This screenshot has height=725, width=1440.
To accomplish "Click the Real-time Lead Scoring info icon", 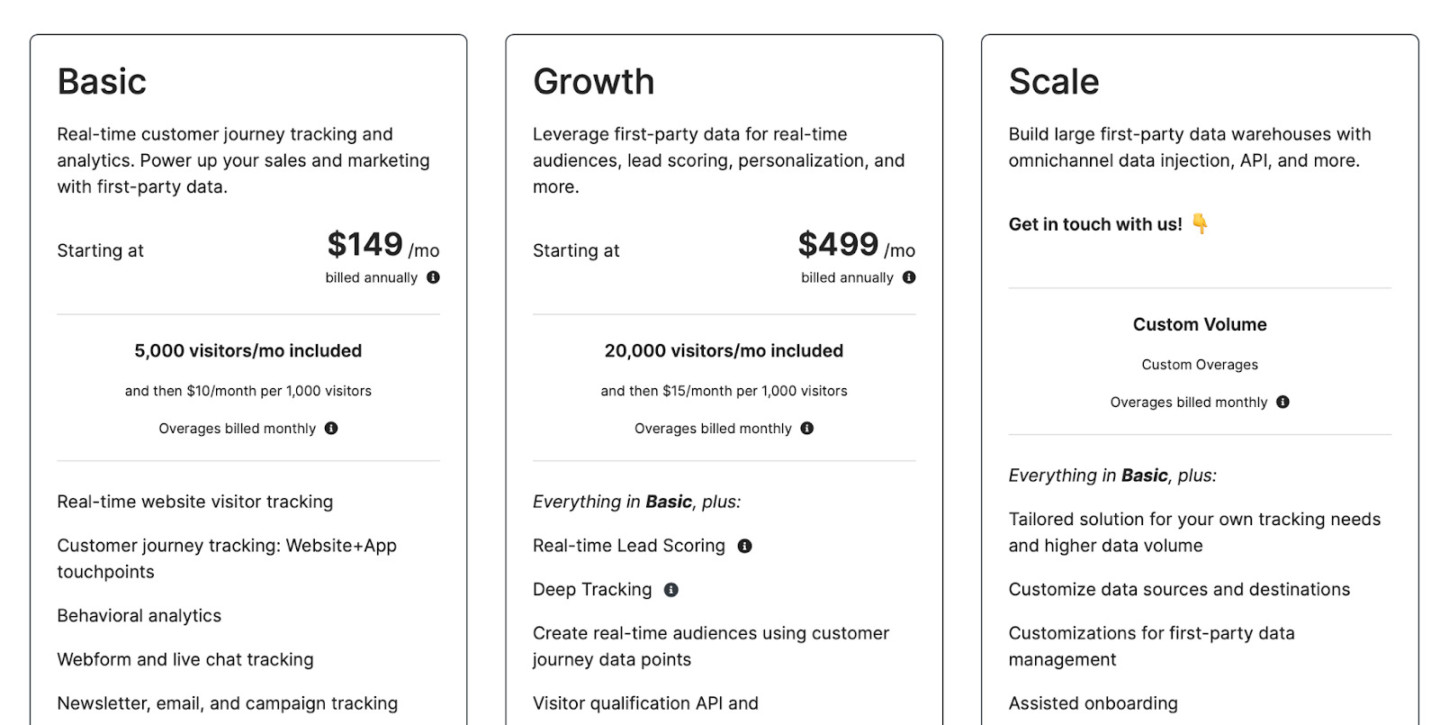I will tap(742, 546).
